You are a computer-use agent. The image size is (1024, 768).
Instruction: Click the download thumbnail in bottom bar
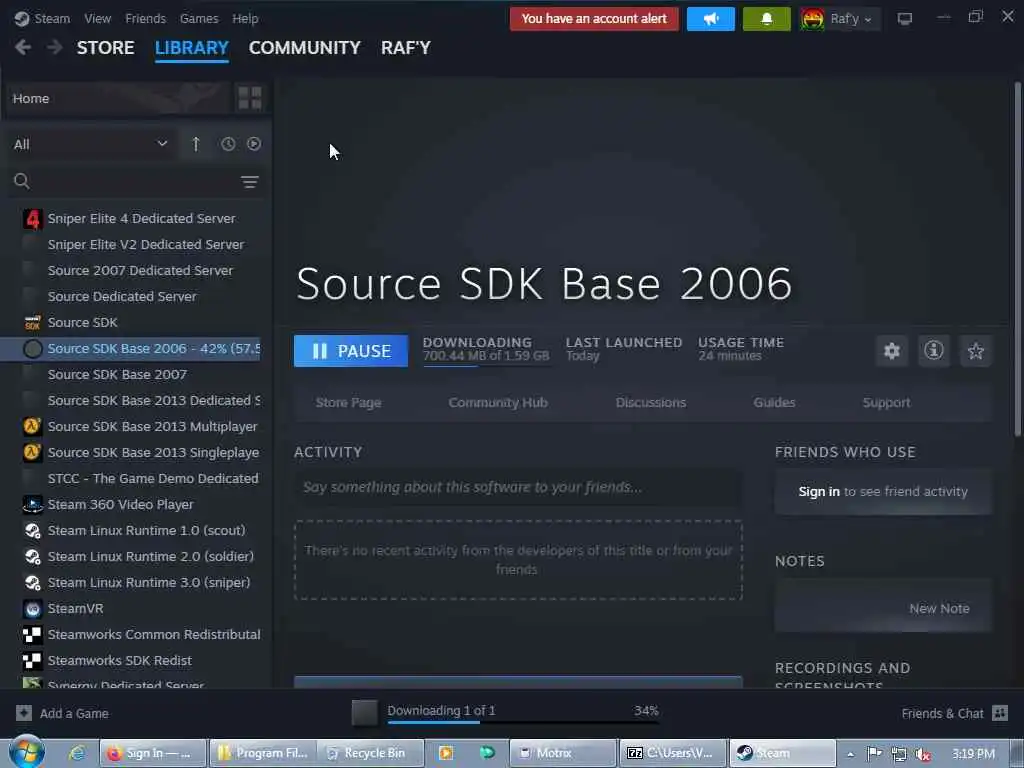tap(364, 712)
